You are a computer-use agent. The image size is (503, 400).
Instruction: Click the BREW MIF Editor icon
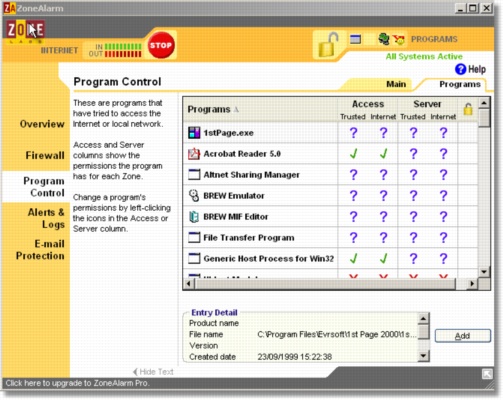click(x=194, y=217)
